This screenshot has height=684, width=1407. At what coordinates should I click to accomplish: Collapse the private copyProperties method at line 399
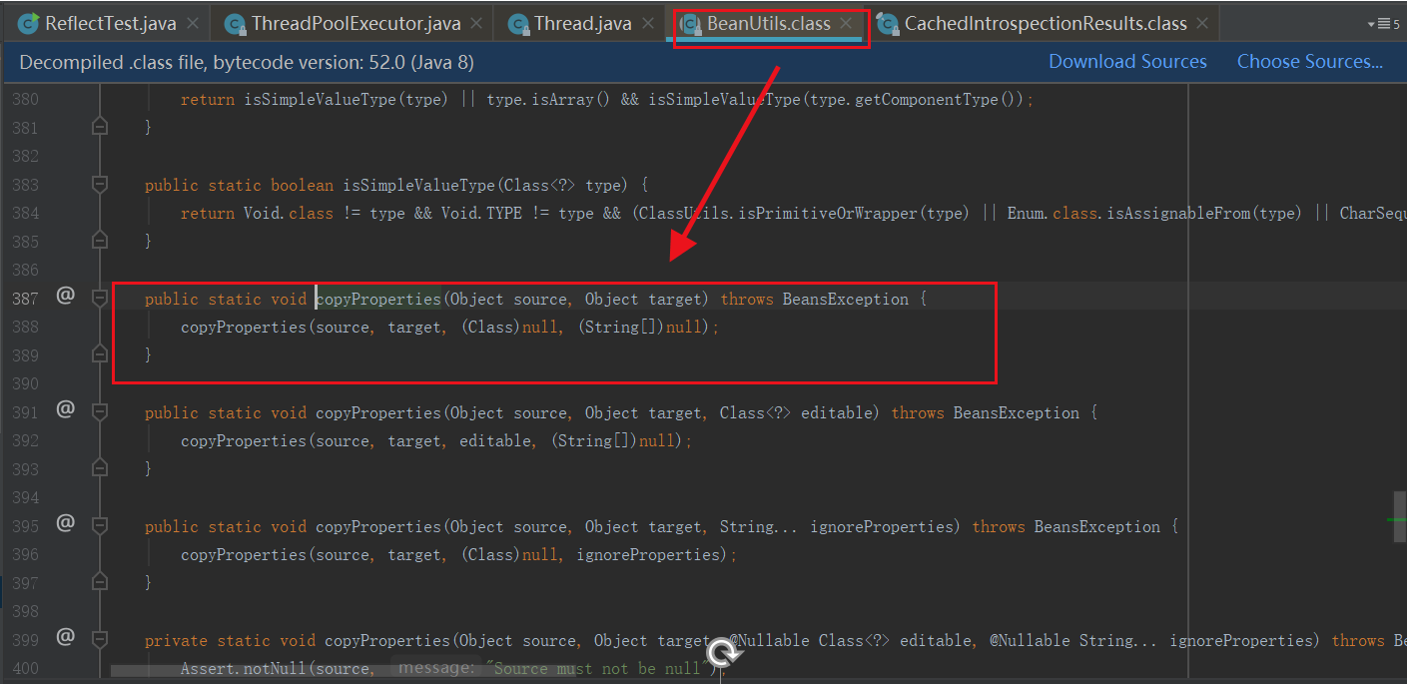99,640
